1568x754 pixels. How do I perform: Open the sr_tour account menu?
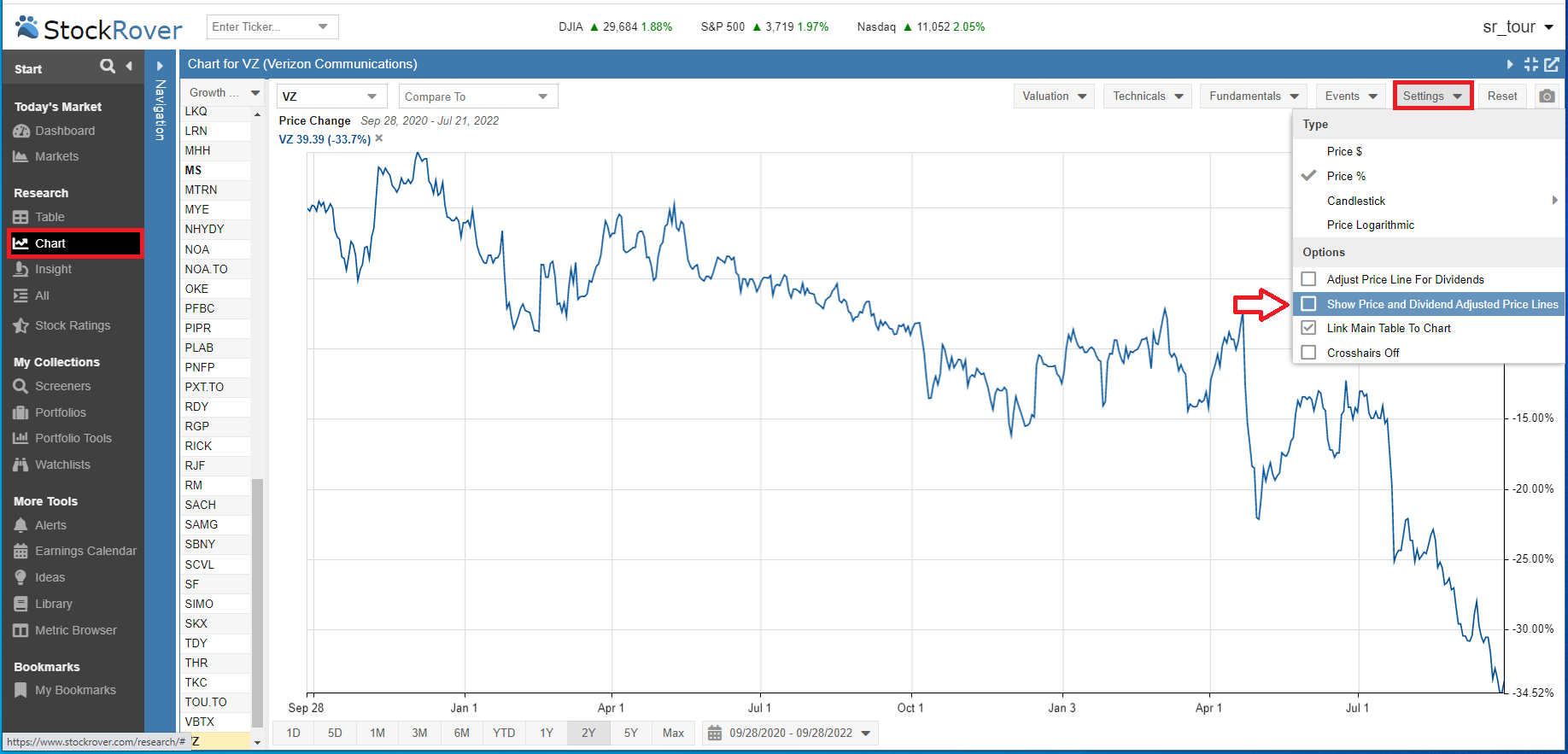pyautogui.click(x=1518, y=26)
